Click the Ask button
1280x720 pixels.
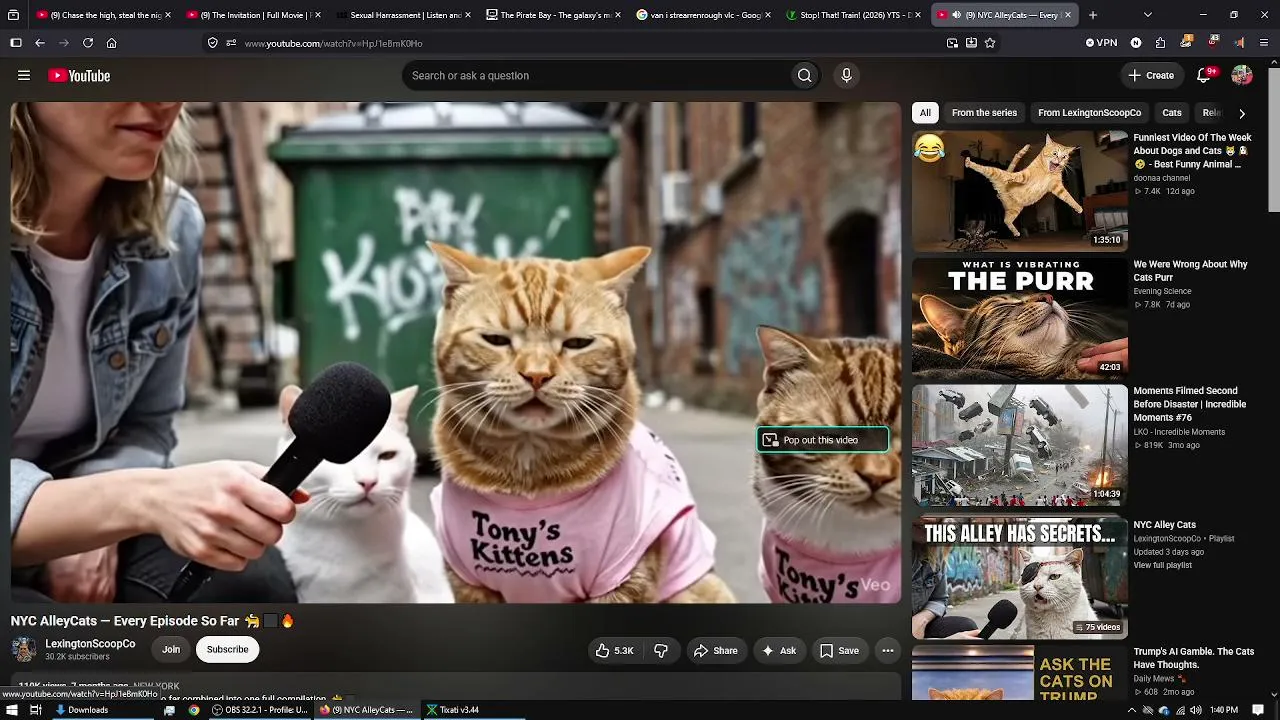pos(779,650)
